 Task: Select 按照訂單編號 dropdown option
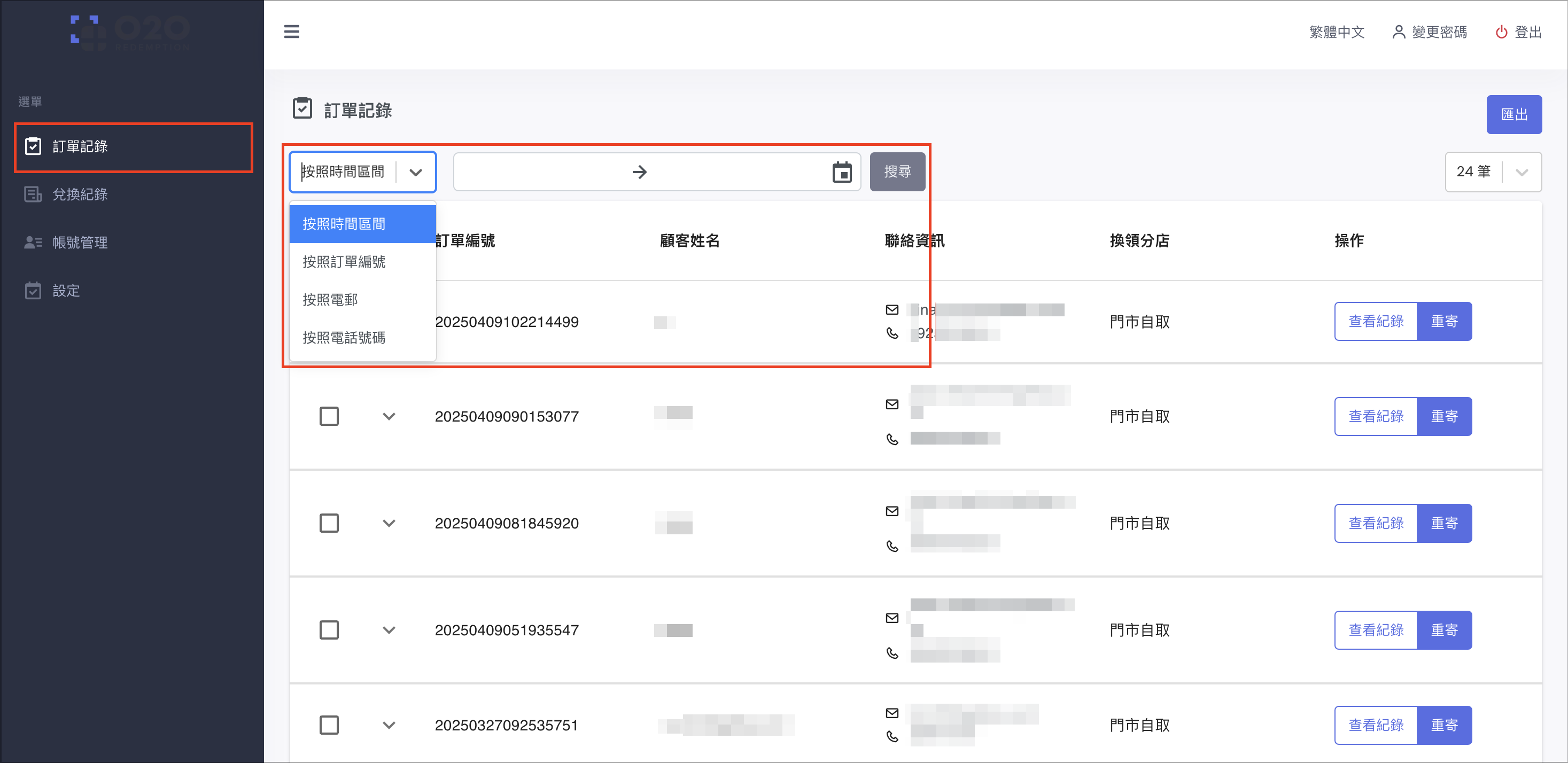363,262
